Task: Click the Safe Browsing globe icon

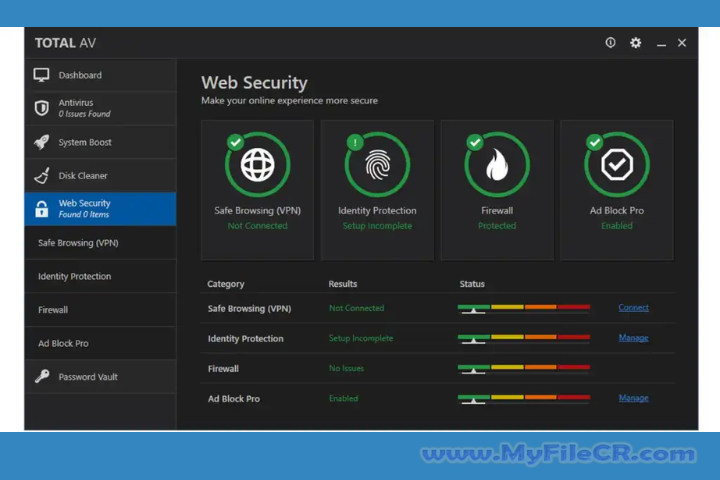Action: [258, 164]
